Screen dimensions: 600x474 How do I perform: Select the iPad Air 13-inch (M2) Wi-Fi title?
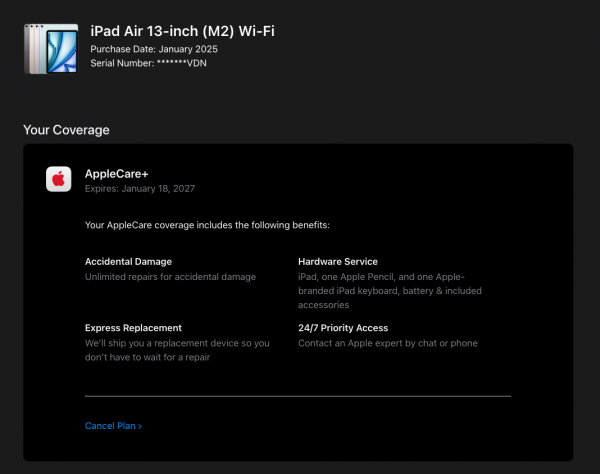pos(183,31)
